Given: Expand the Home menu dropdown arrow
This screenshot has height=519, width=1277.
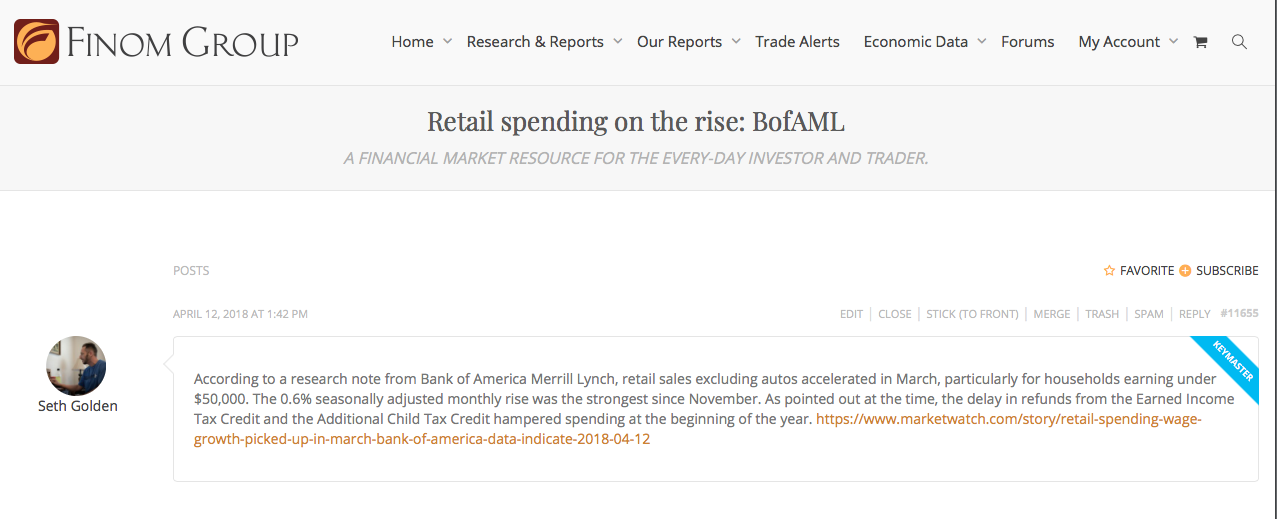Looking at the screenshot, I should point(447,41).
